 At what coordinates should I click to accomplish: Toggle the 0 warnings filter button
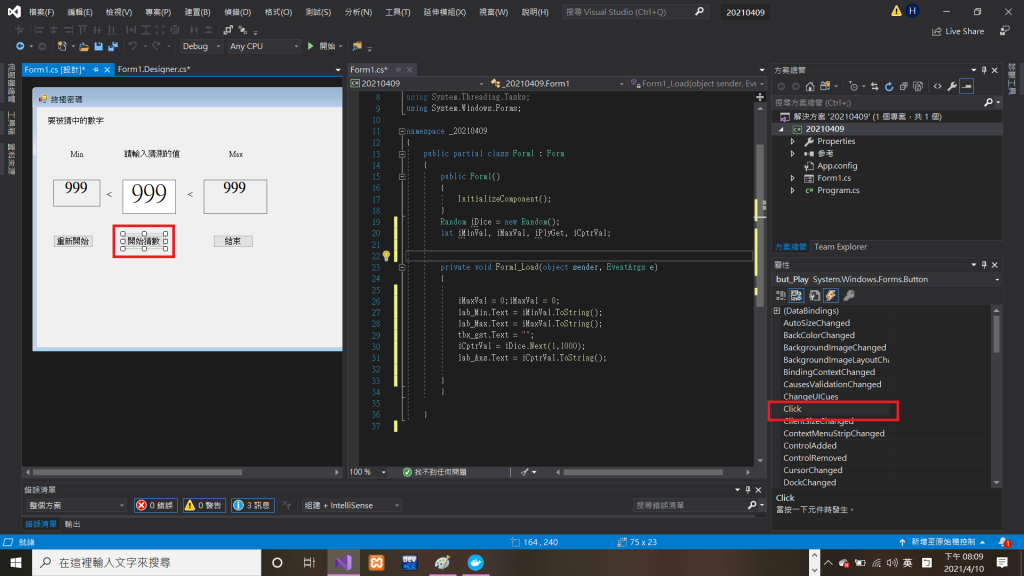pyautogui.click(x=204, y=506)
